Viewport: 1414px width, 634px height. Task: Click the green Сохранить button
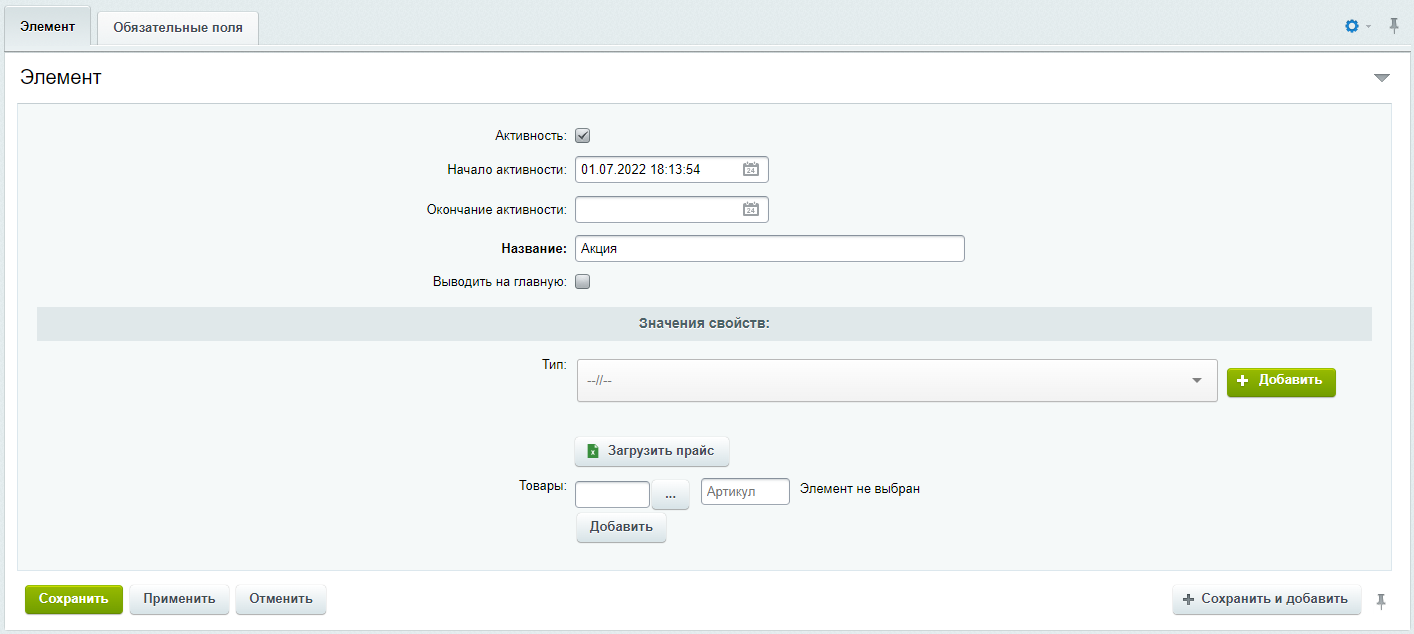(74, 600)
